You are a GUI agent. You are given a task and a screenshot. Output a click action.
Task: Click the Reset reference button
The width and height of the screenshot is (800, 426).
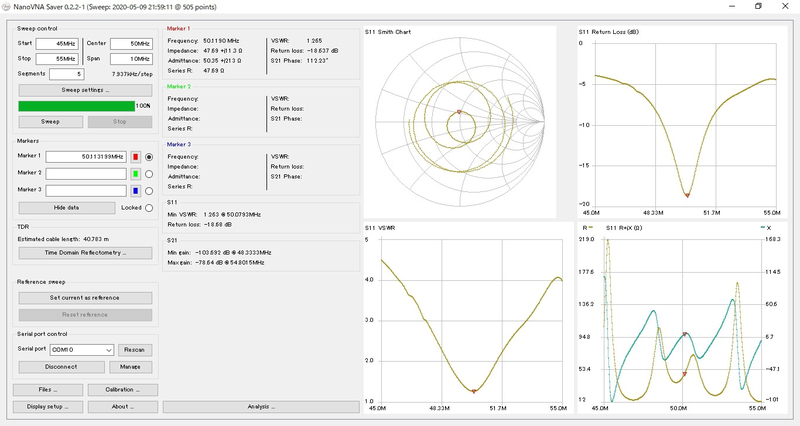coord(85,315)
